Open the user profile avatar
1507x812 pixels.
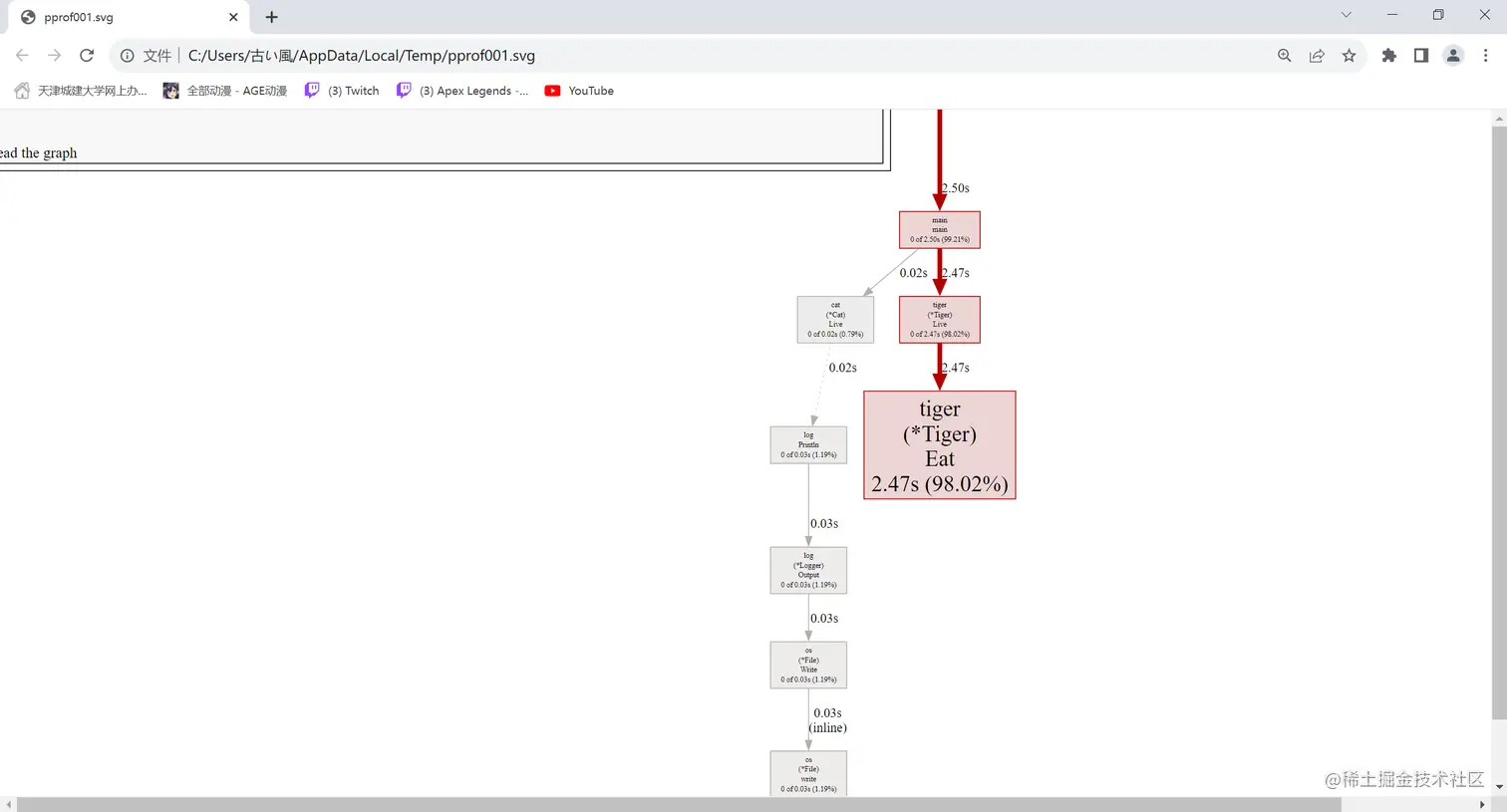[1453, 56]
